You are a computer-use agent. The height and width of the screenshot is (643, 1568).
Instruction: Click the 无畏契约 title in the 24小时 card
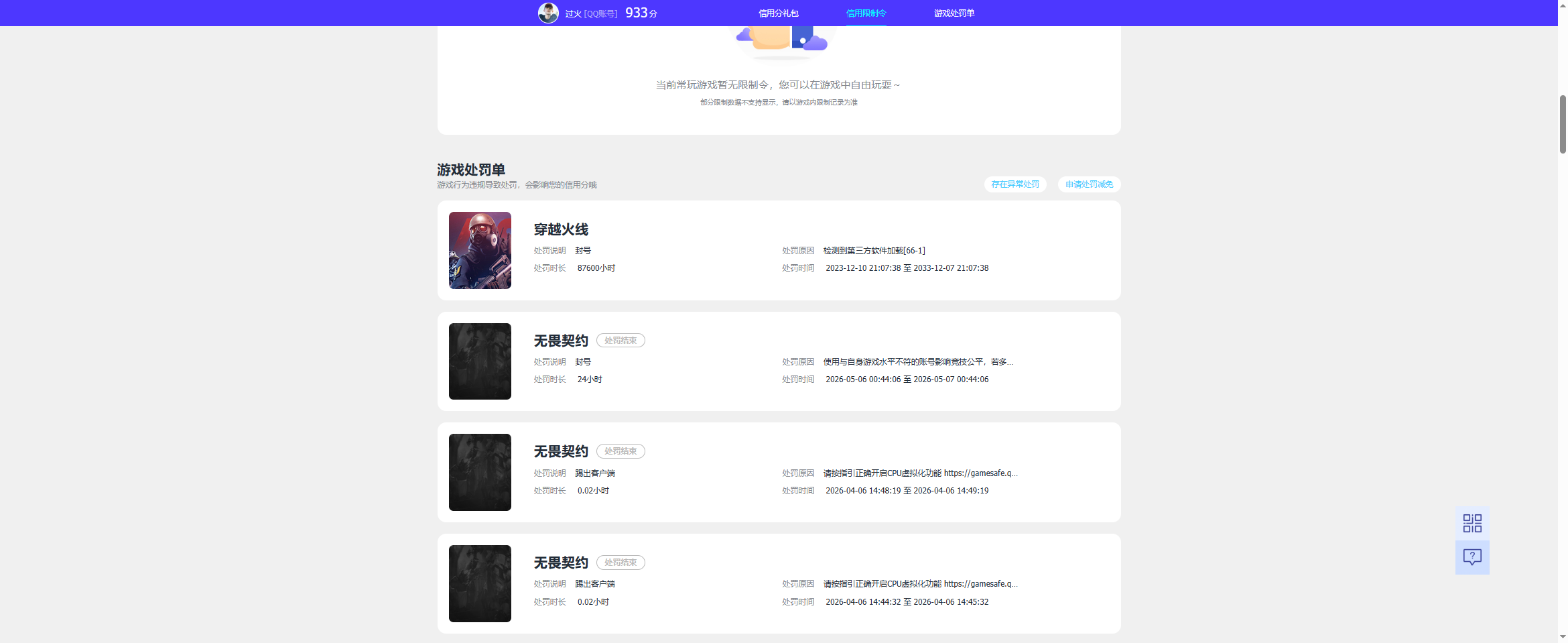pos(561,341)
